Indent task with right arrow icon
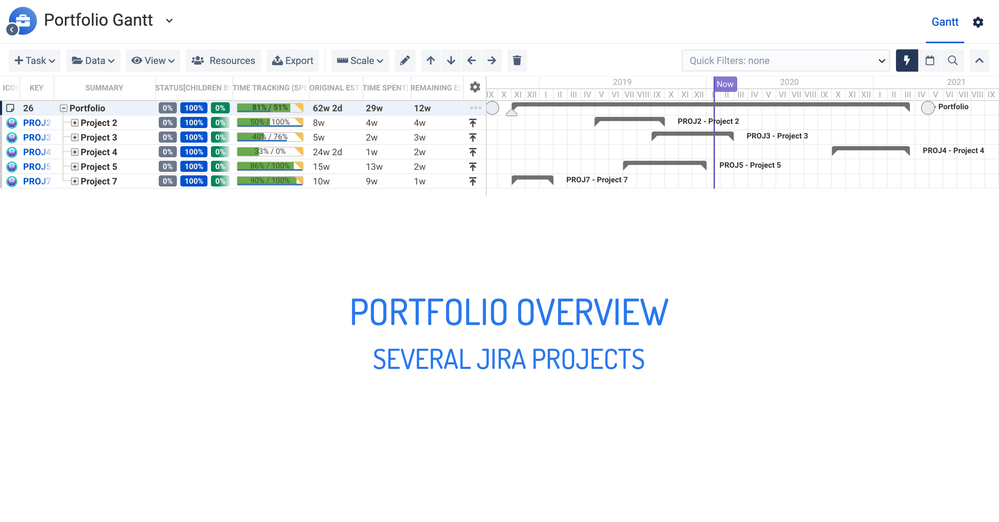Image resolution: width=999 pixels, height=522 pixels. pos(492,61)
